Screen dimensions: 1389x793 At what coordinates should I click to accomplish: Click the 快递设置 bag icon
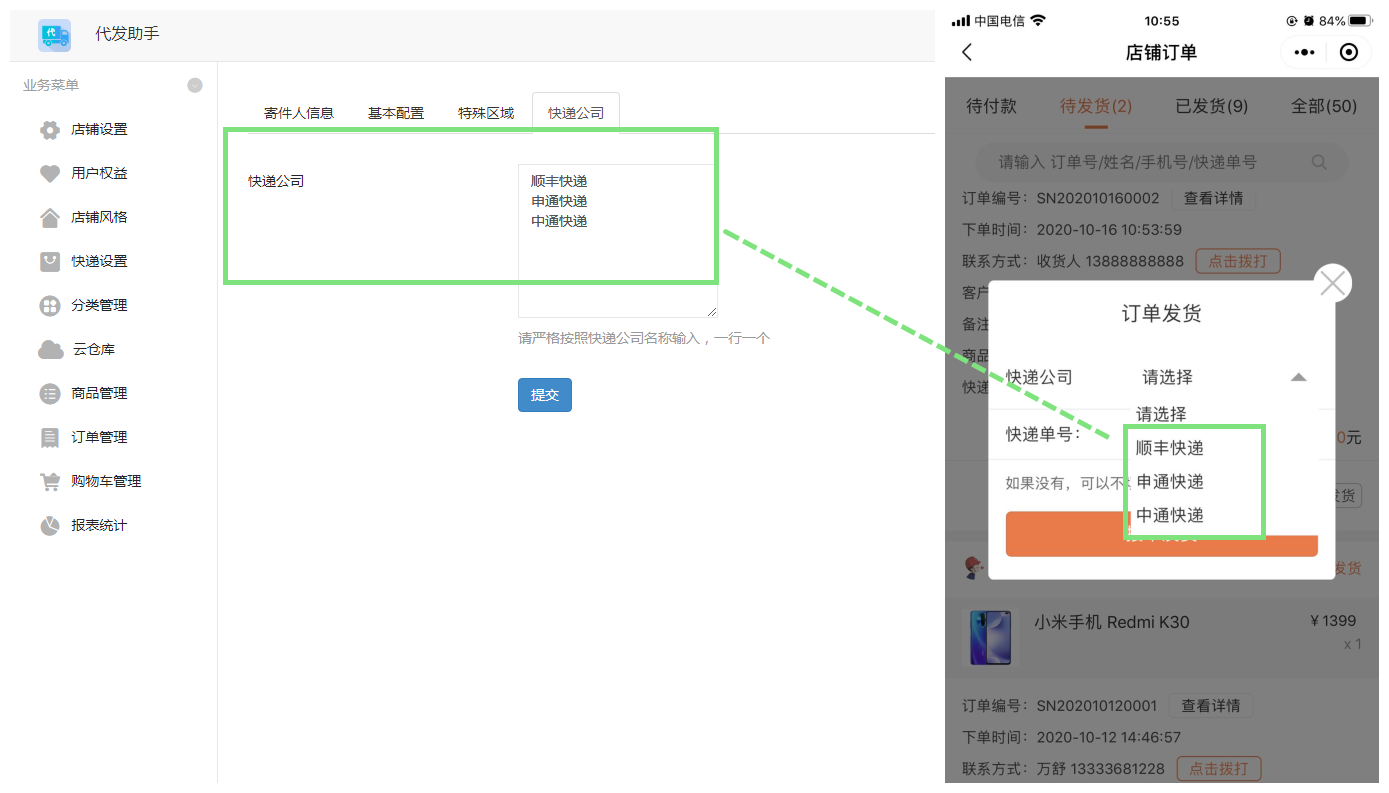[x=50, y=262]
